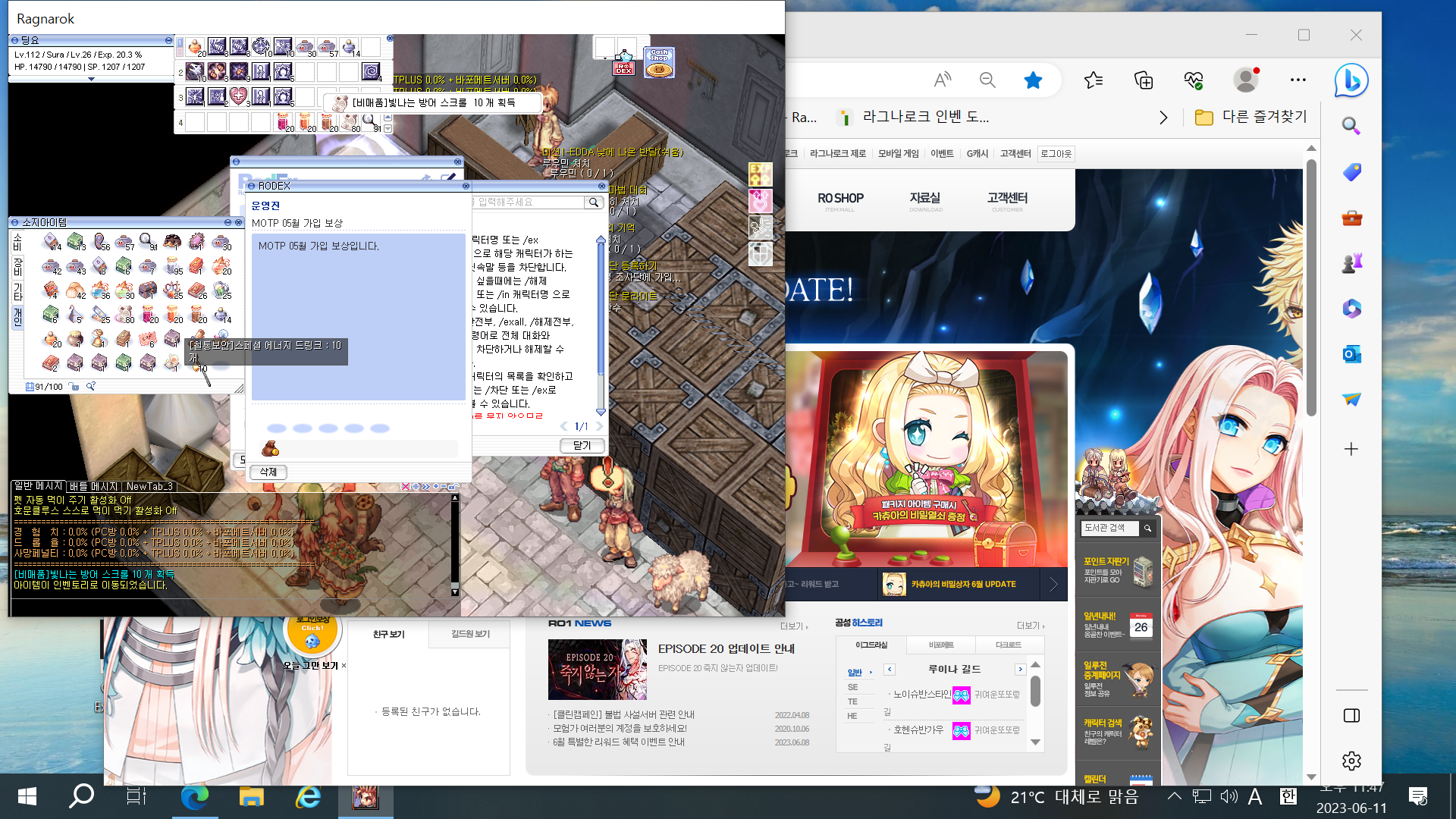Viewport: 1456px width, 819px height.
Task: Switch to 배틀 메시지 chat tab
Action: tap(93, 486)
